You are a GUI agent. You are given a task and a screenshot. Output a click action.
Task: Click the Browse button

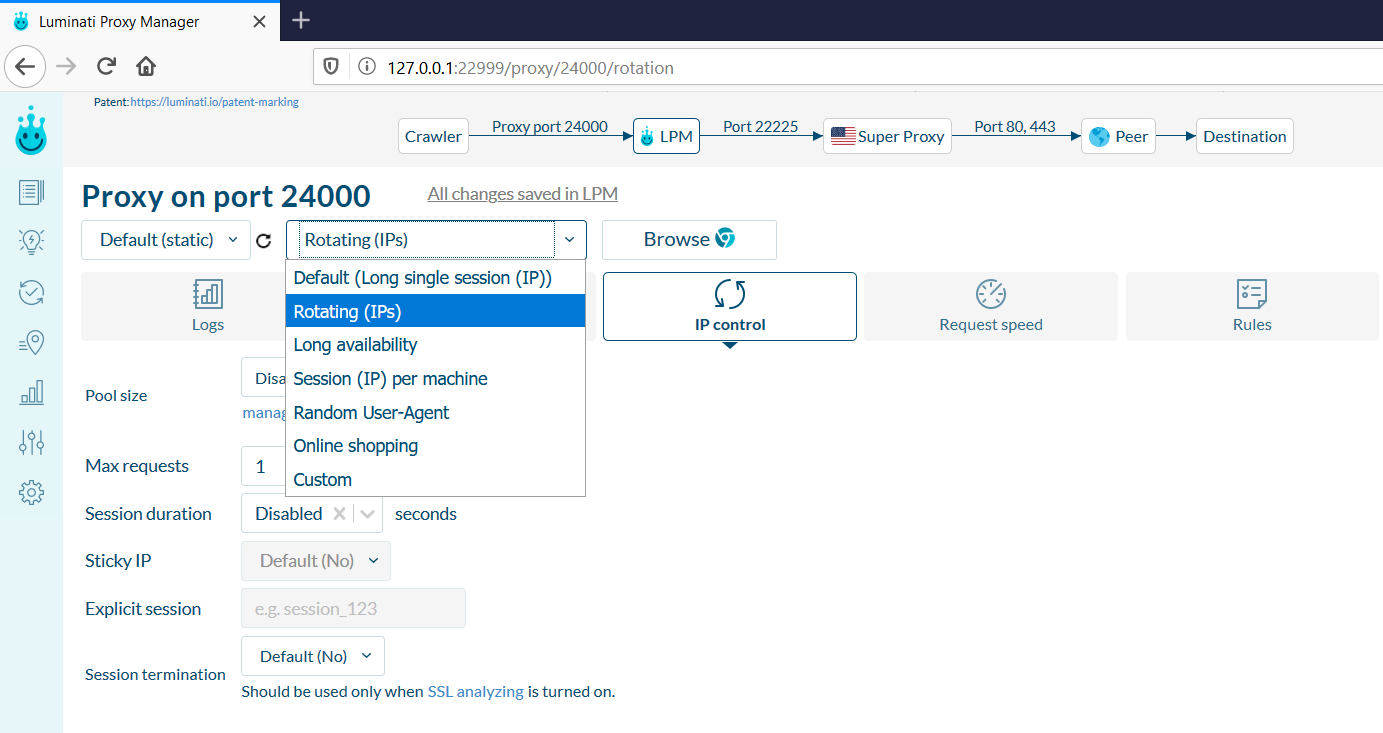[689, 240]
